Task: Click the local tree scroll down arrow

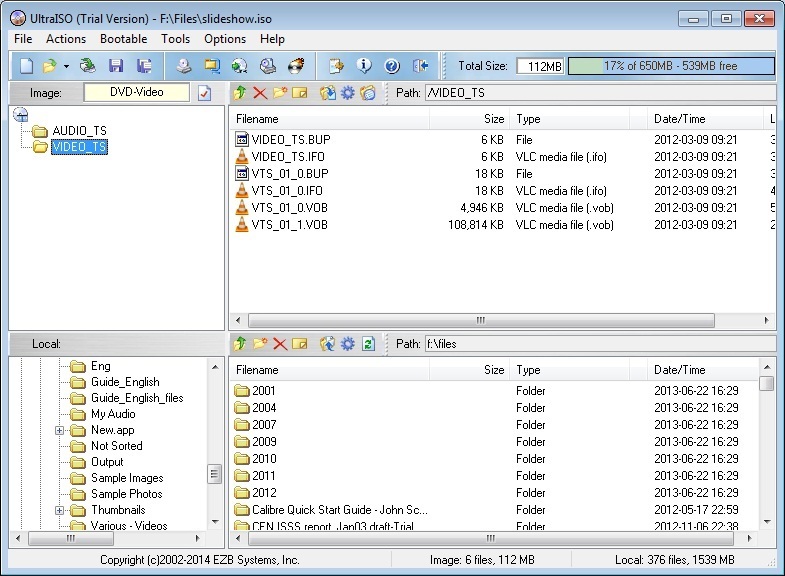Action: [215, 522]
